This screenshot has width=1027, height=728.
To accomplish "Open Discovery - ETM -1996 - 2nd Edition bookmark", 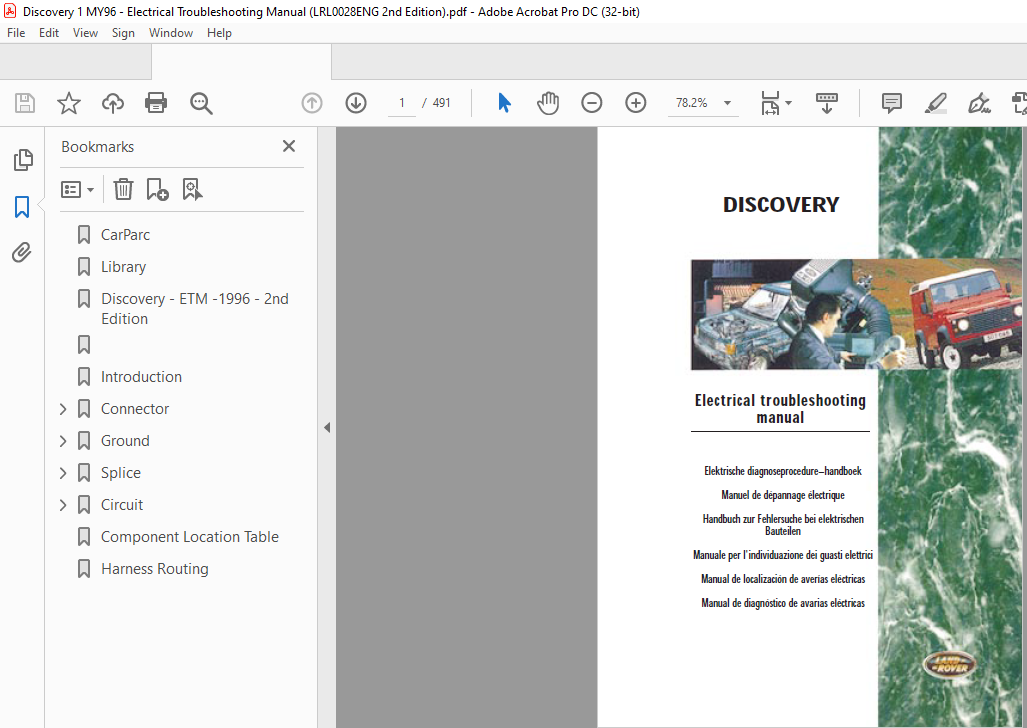I will 195,309.
